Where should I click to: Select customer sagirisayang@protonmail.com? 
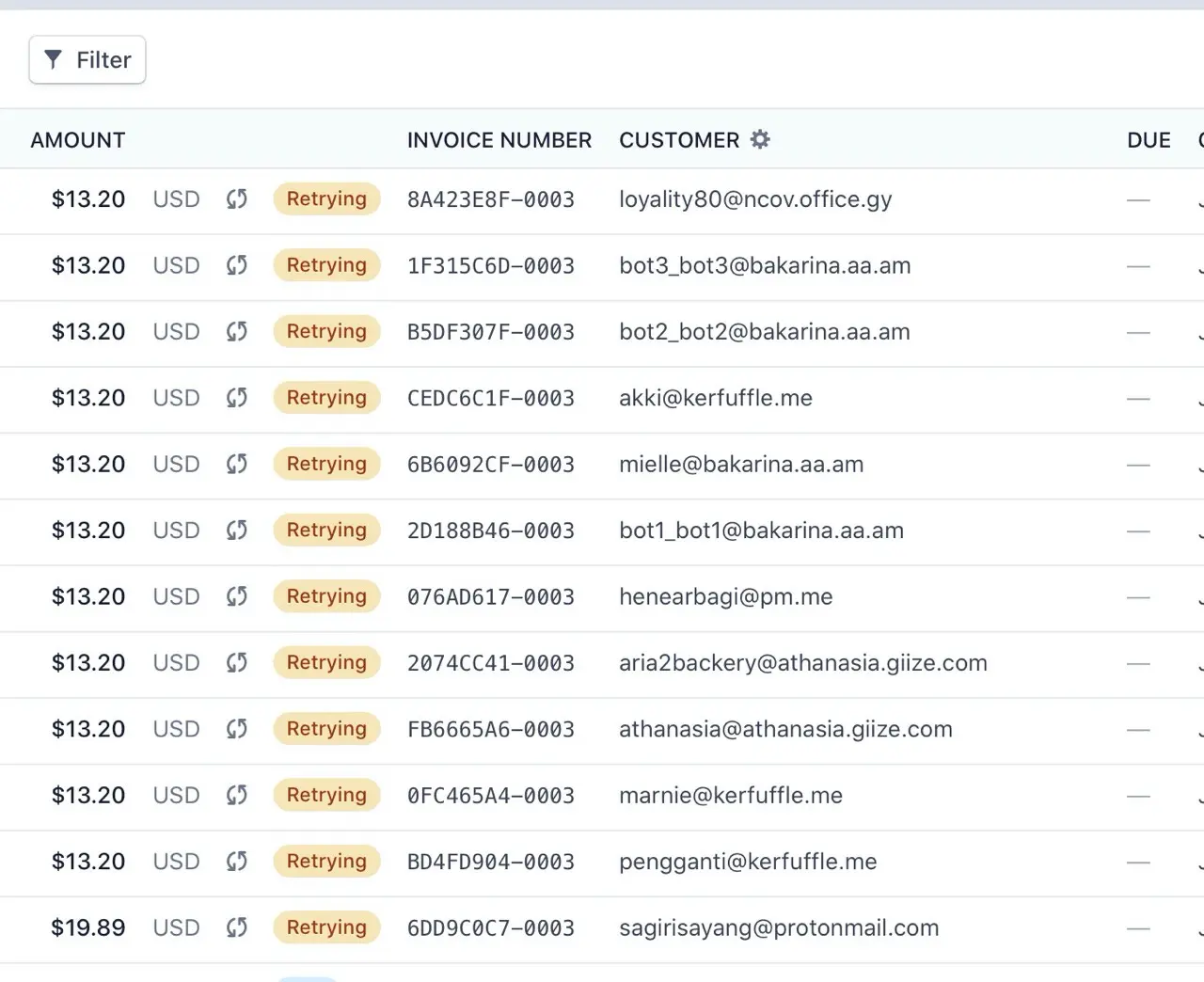[x=779, y=928]
